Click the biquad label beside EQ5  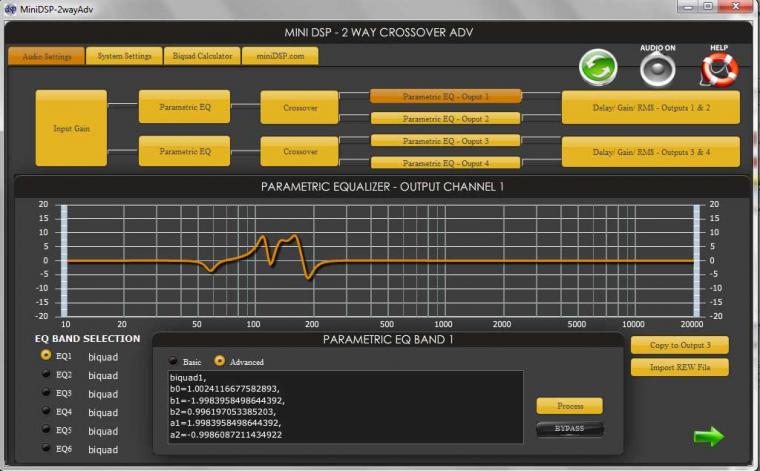103,431
